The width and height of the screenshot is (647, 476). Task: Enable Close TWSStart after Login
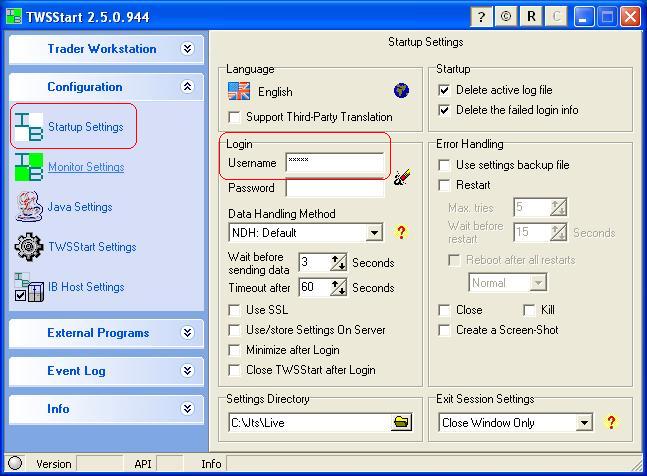pyautogui.click(x=234, y=370)
